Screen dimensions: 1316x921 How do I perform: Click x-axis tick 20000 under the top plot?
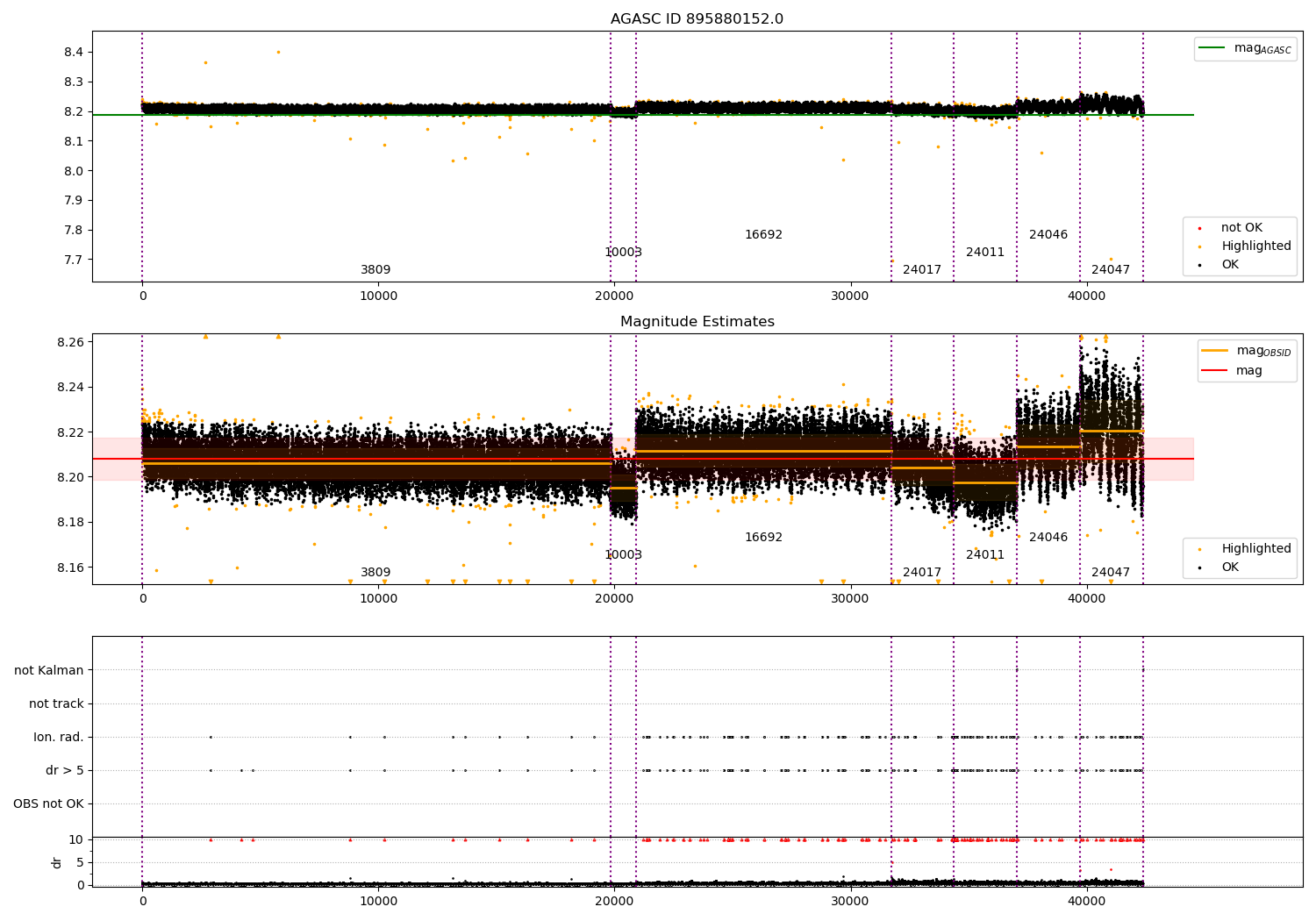[614, 296]
